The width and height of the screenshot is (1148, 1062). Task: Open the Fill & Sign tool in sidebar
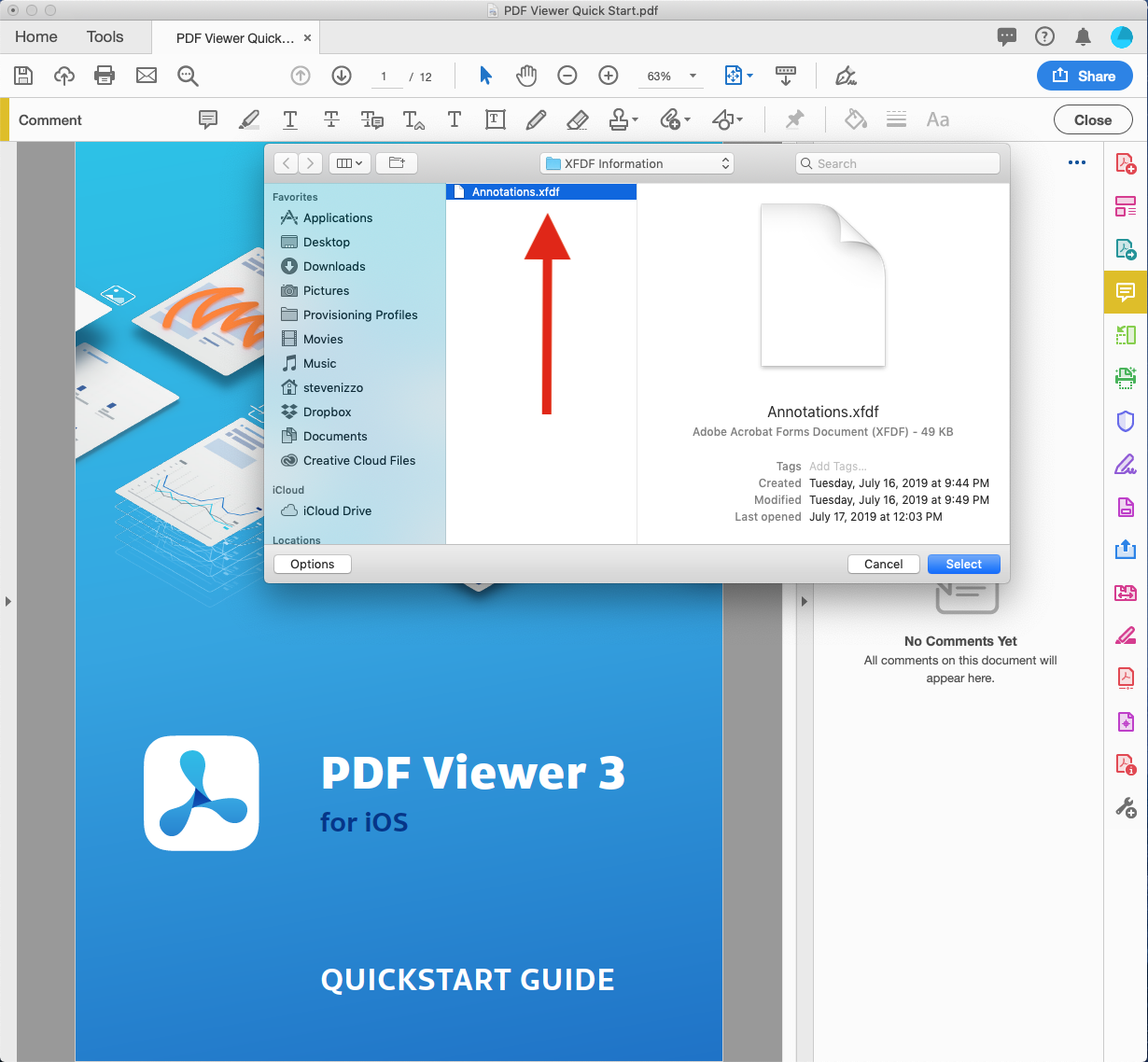pos(1125,464)
